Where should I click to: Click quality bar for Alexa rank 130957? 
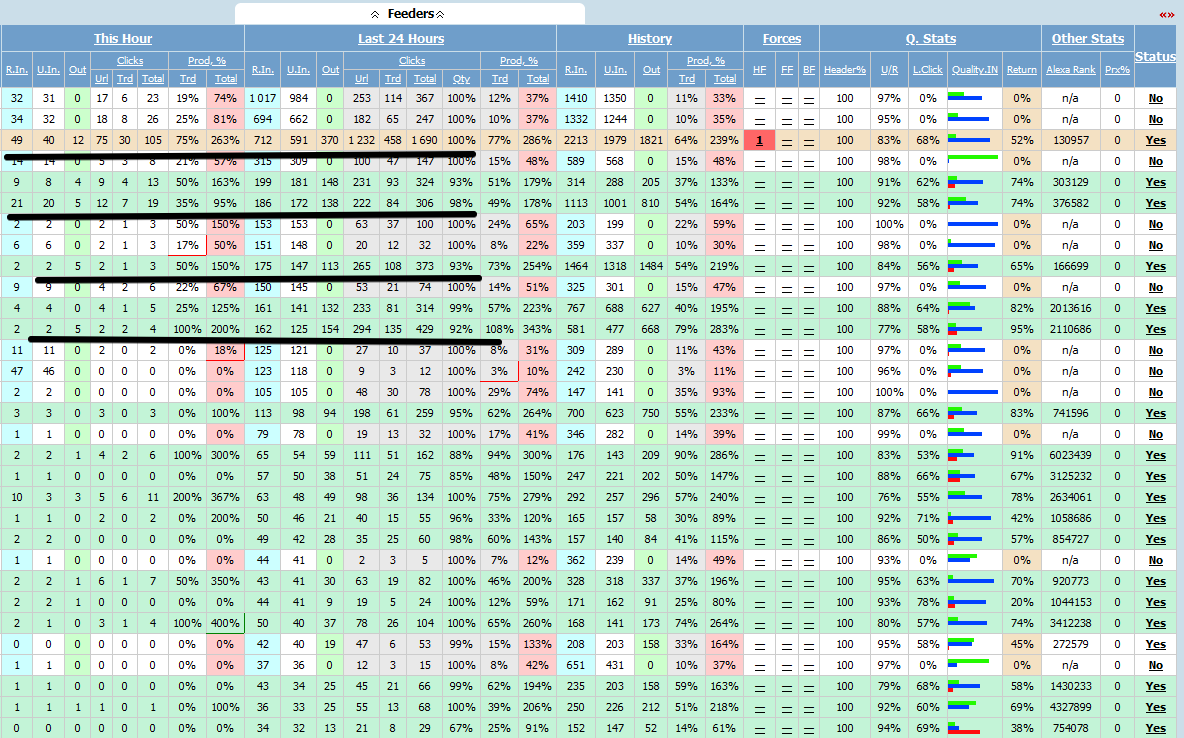969,138
